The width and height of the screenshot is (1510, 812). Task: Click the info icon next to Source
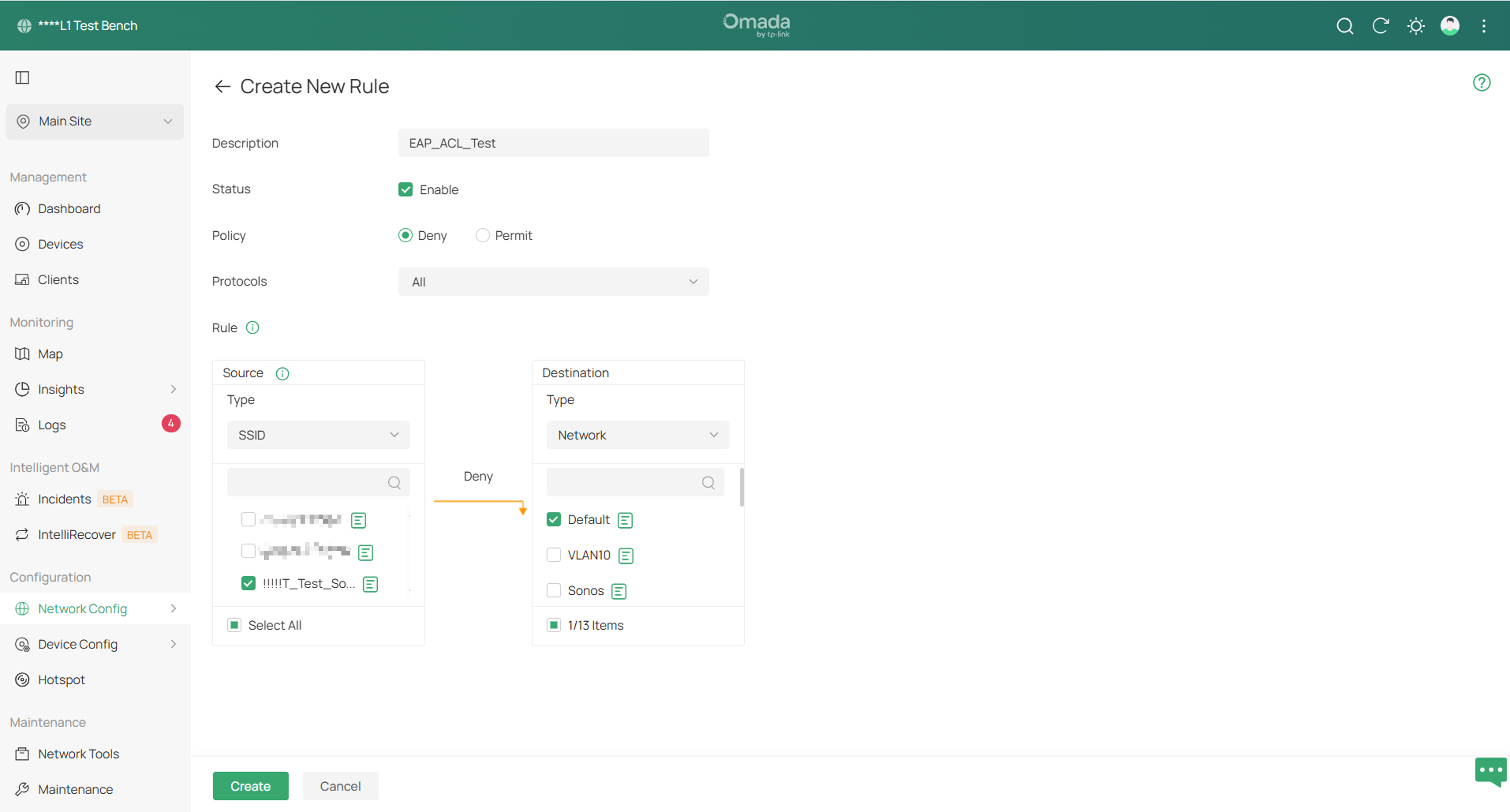(x=282, y=374)
